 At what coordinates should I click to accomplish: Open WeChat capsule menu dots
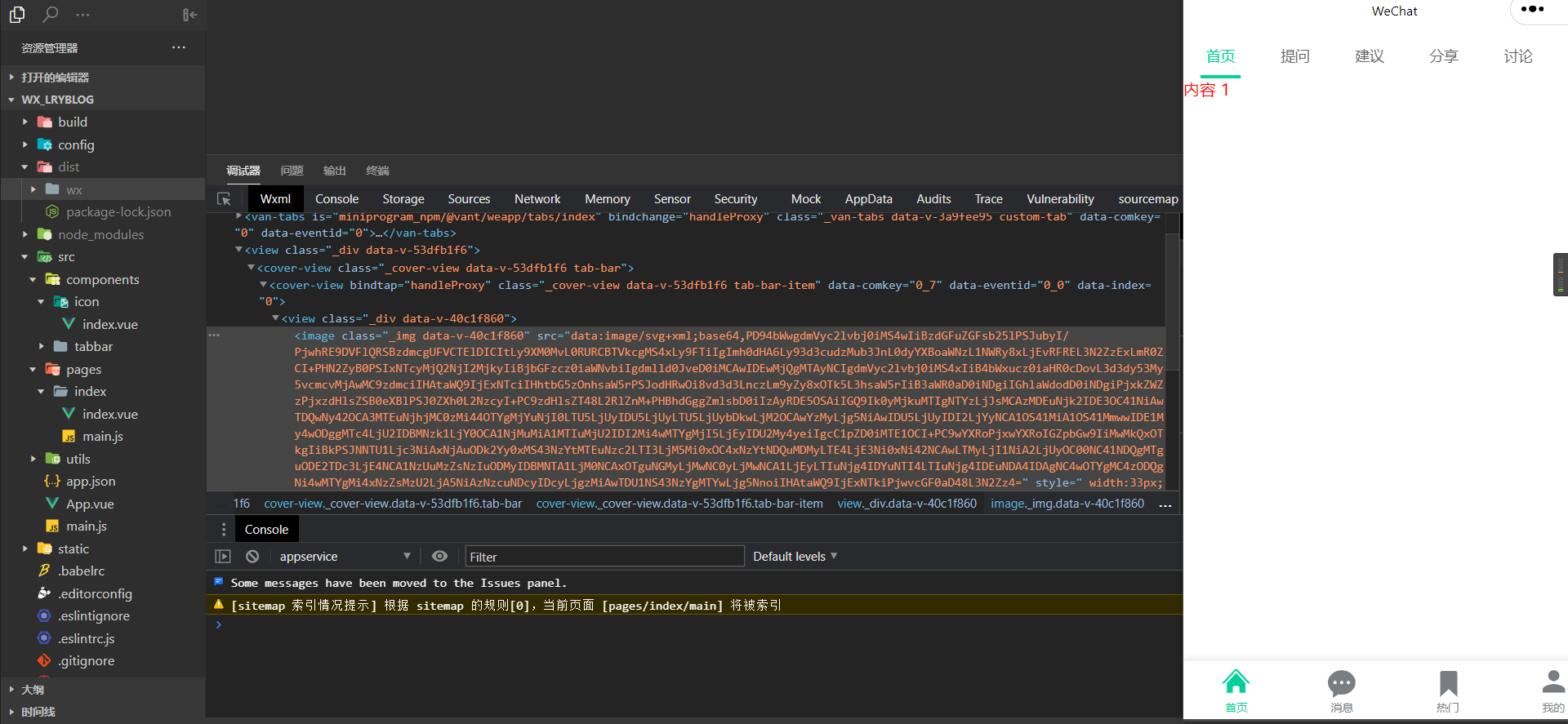1533,10
